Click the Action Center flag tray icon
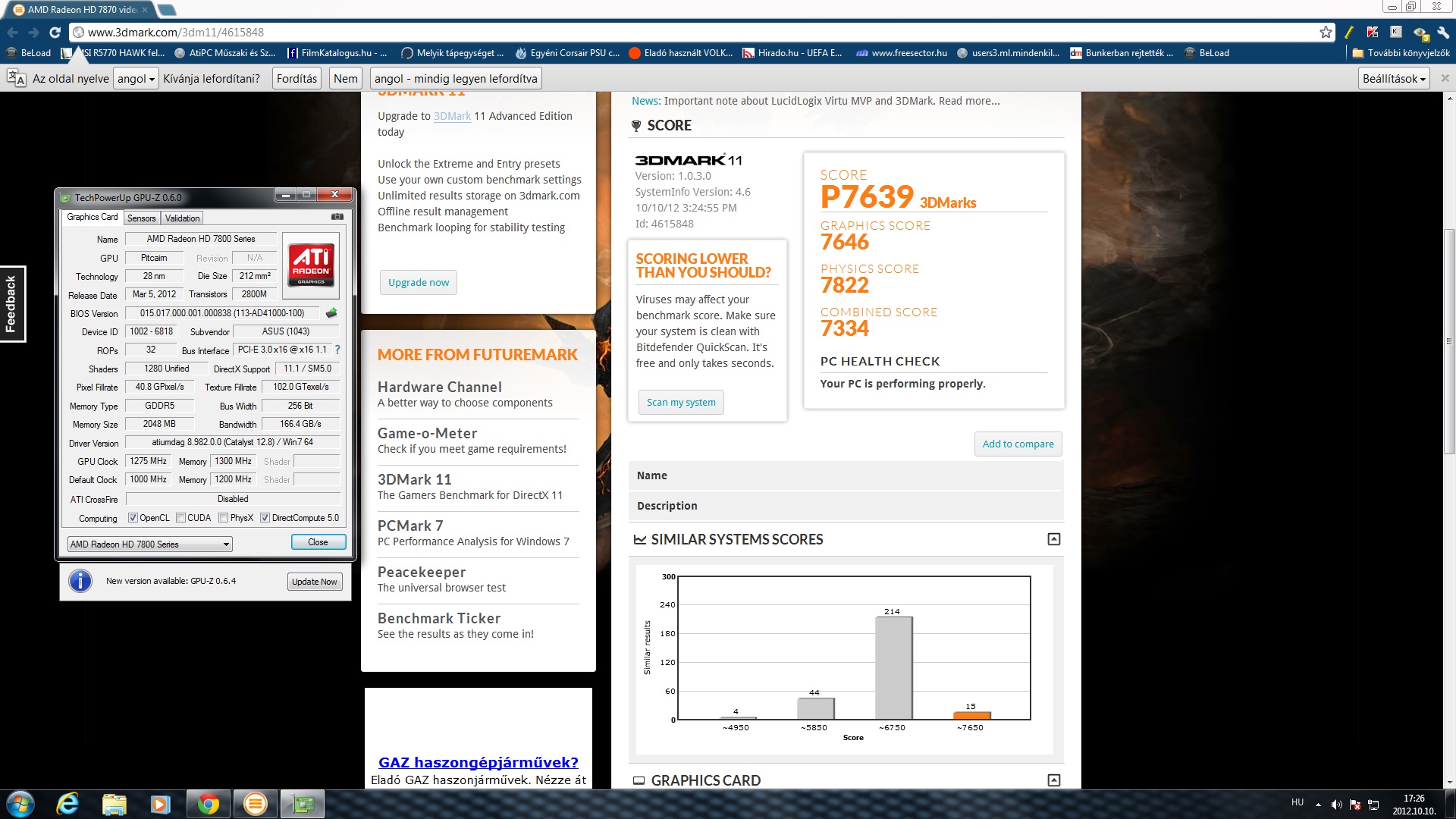 [x=1354, y=804]
